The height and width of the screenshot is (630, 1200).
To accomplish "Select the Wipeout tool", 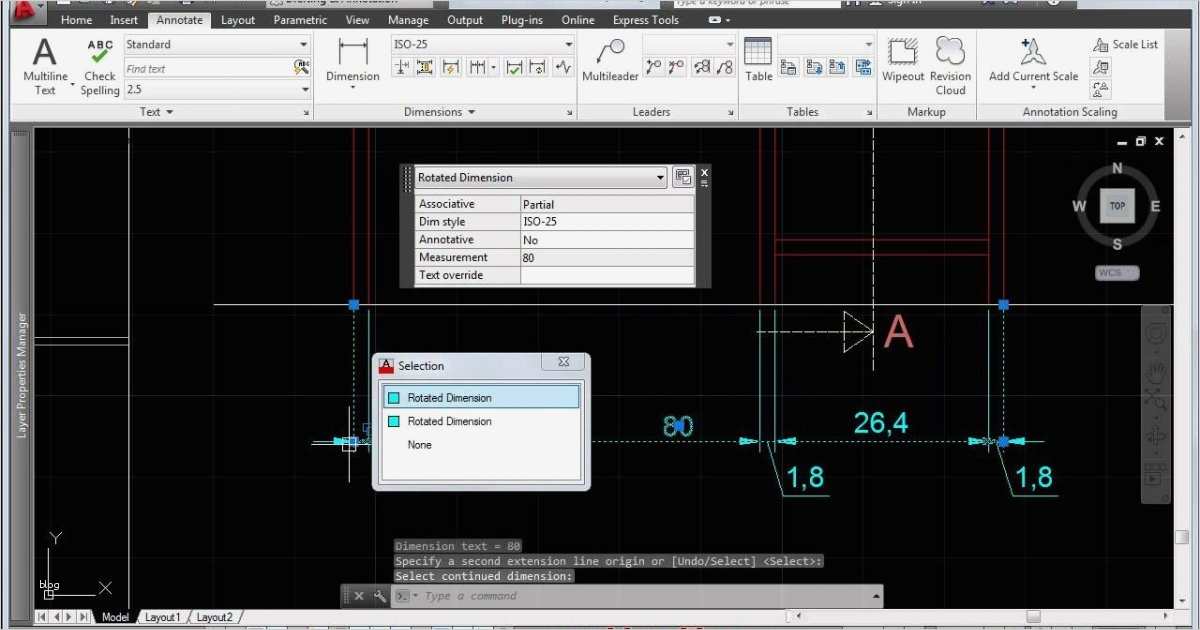I will [x=903, y=60].
